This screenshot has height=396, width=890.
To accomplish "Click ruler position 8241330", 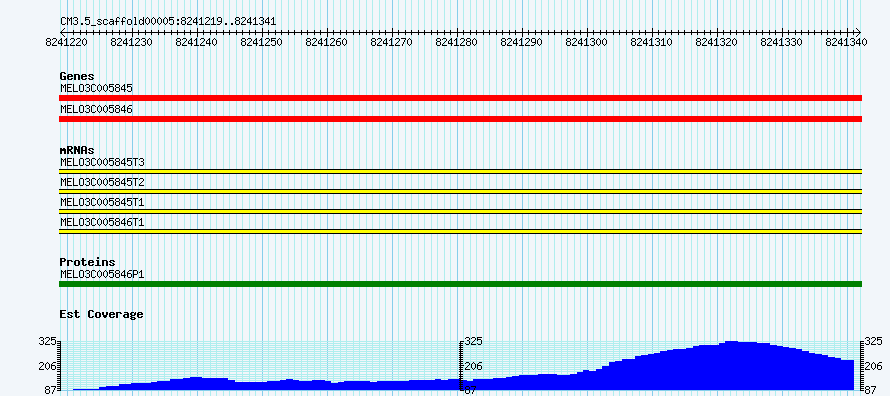I will tap(782, 43).
